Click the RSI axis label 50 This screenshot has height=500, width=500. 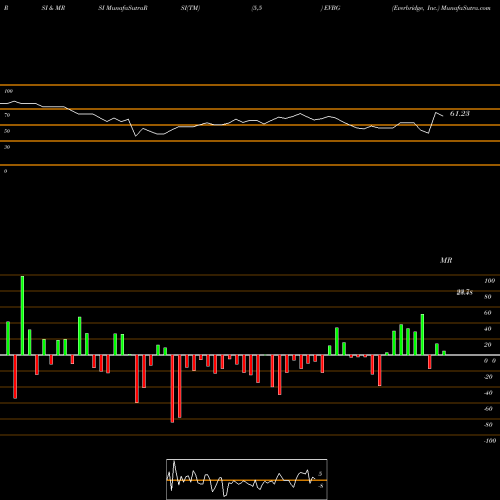[7, 131]
